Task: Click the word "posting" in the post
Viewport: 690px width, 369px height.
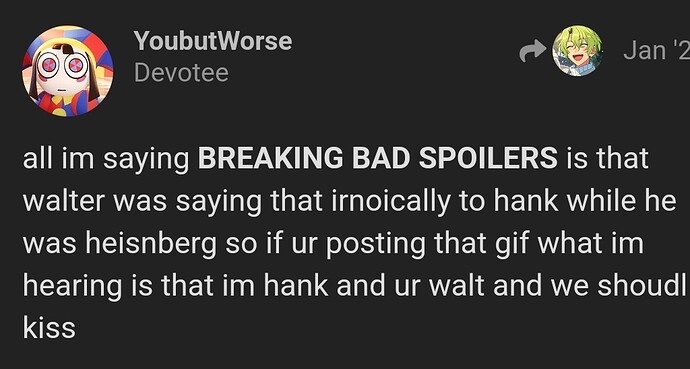Action: pyautogui.click(x=375, y=245)
